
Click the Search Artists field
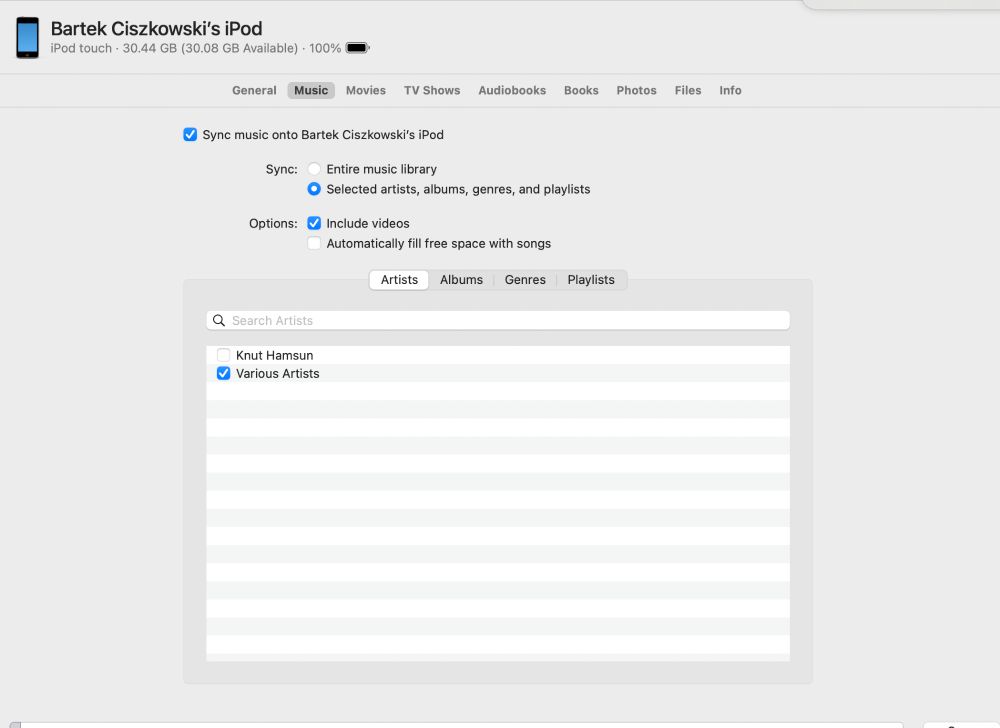click(498, 321)
